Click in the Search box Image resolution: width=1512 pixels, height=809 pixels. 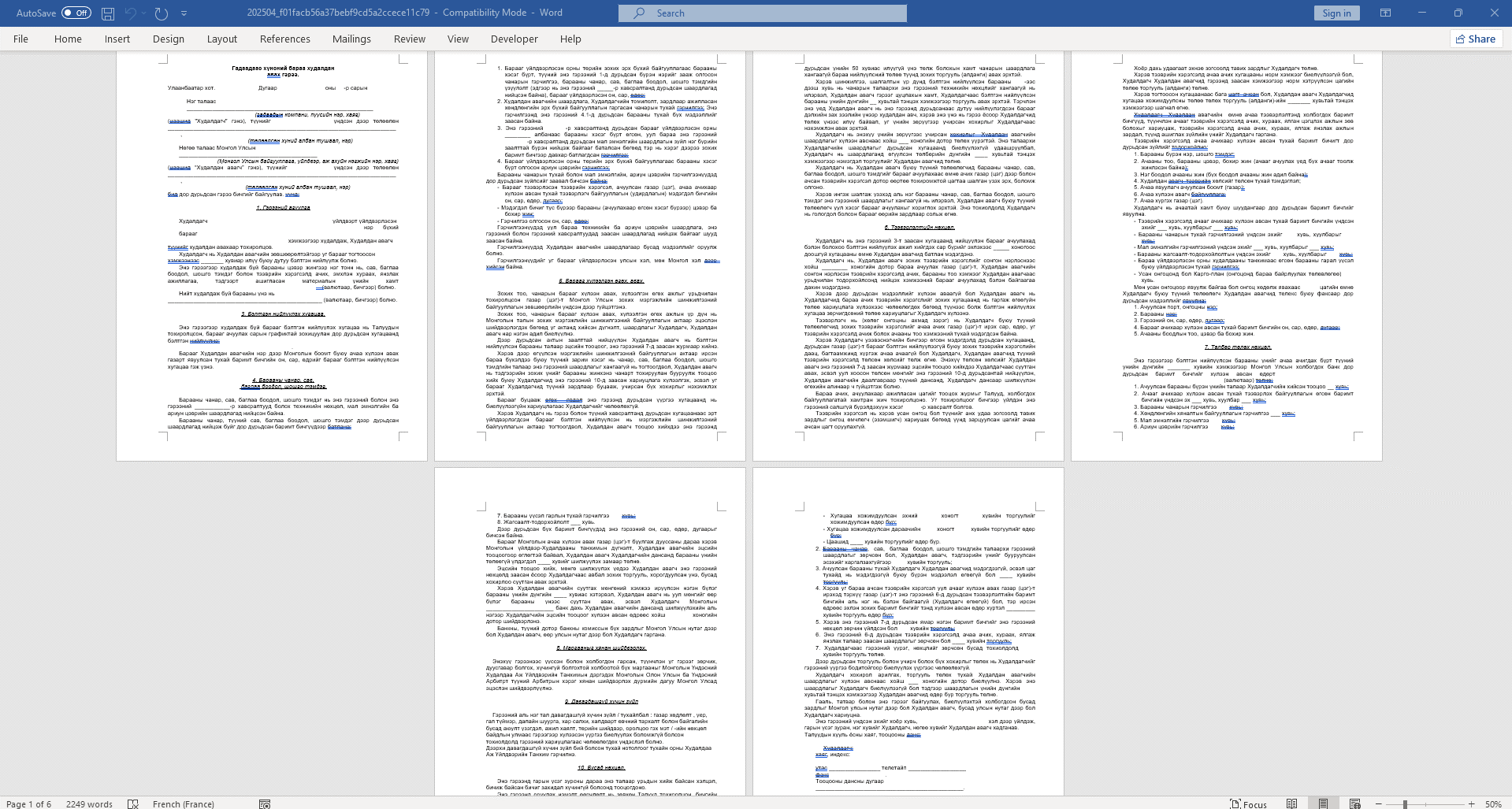coord(763,13)
